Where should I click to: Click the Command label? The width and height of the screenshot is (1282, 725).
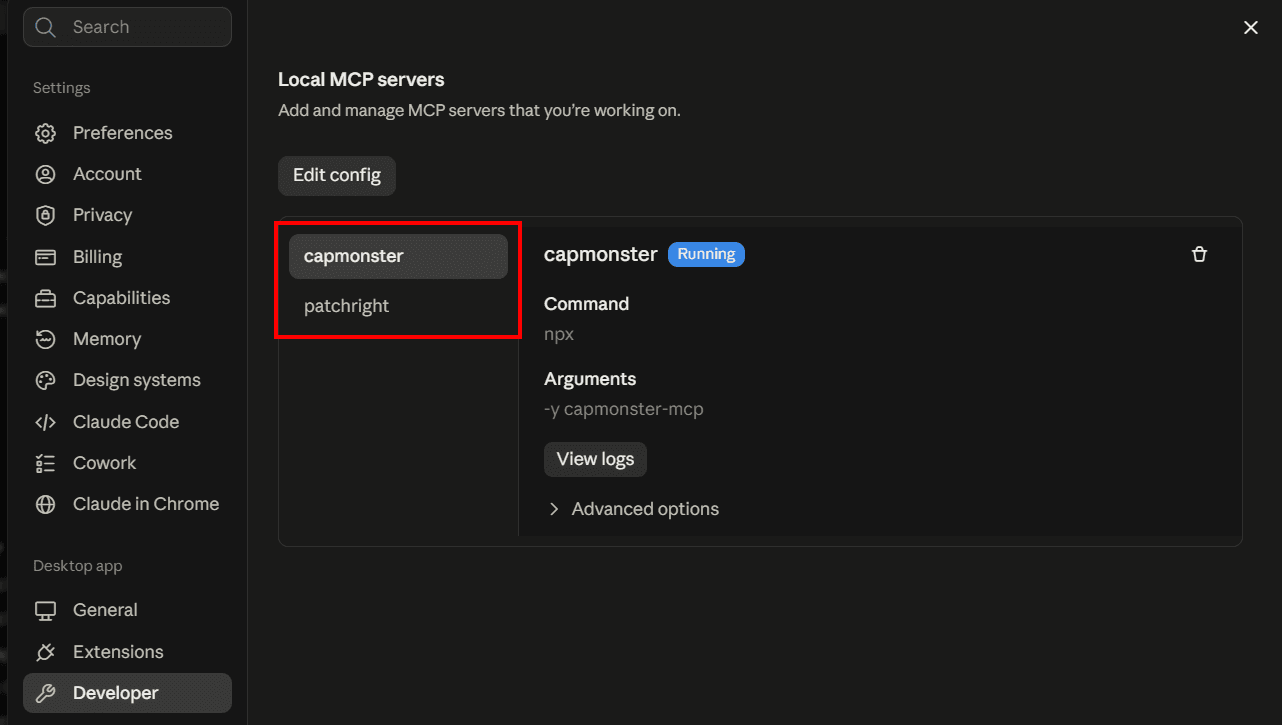(586, 304)
